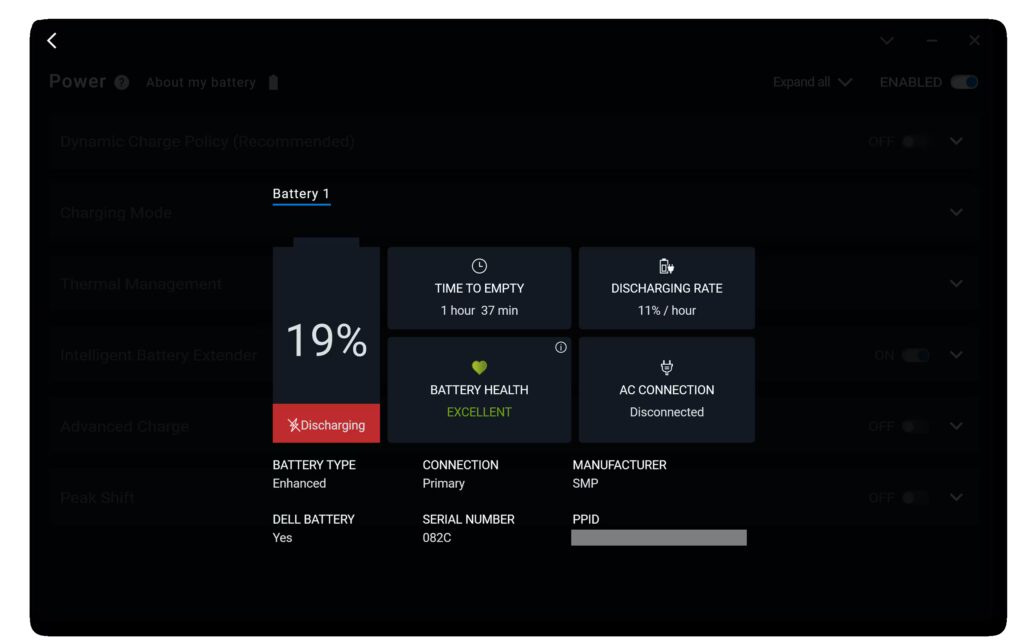Select the Battery 1 tab
1024x640 pixels.
pyautogui.click(x=301, y=194)
